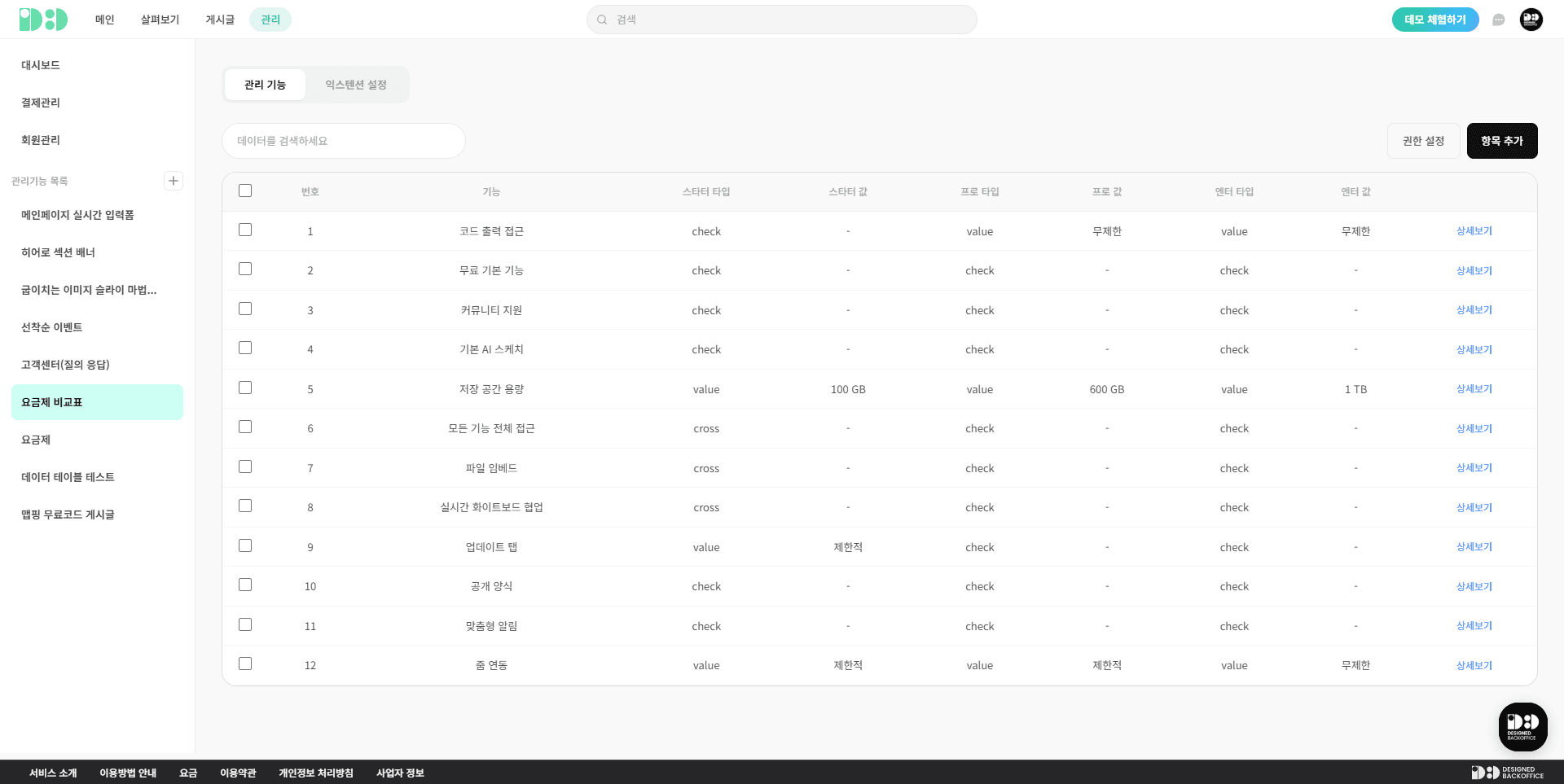This screenshot has height=784, width=1564.
Task: Open floating Designed Backoffice widget button
Action: click(1523, 727)
